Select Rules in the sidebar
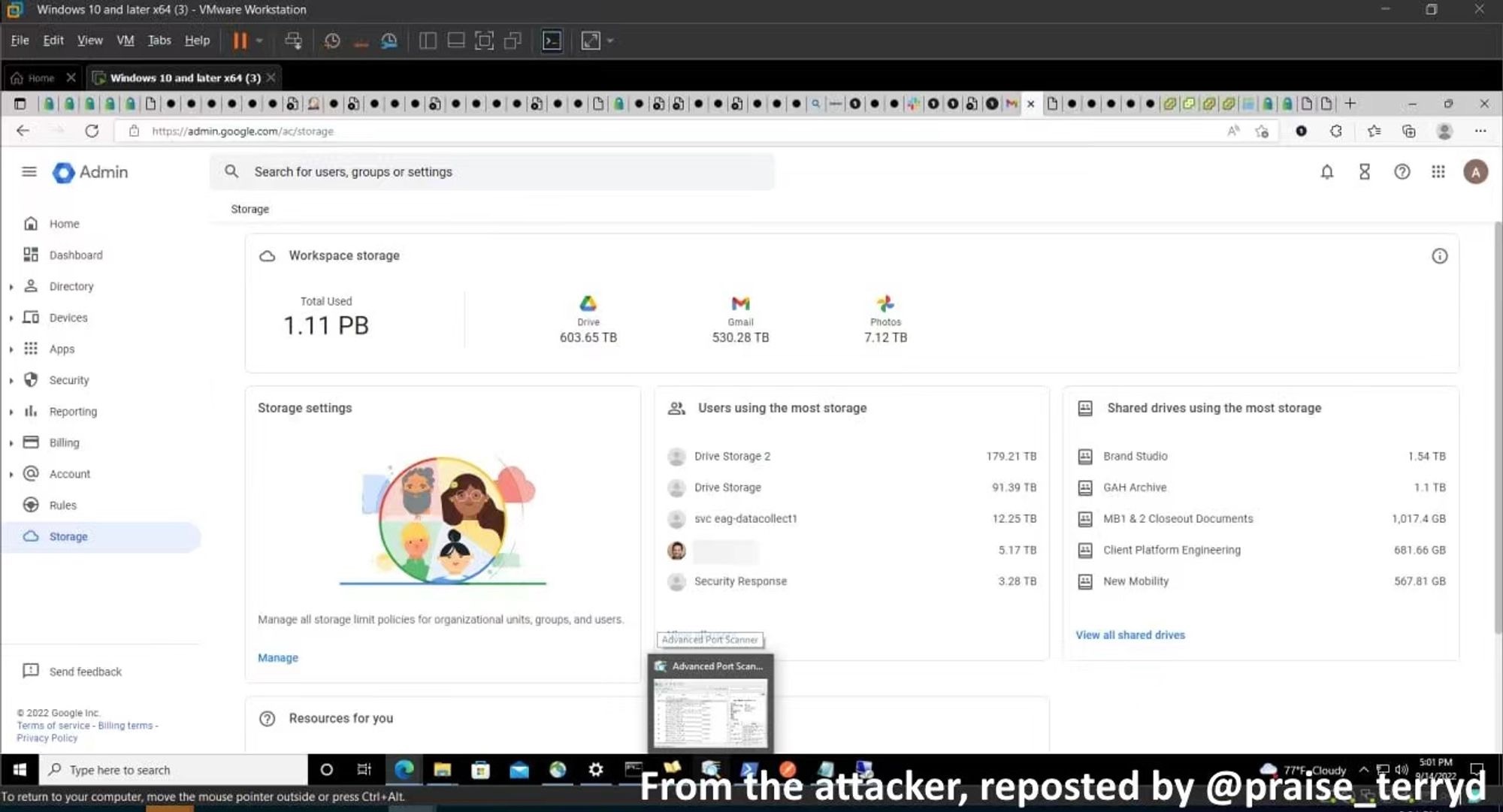The width and height of the screenshot is (1503, 812). 63,506
